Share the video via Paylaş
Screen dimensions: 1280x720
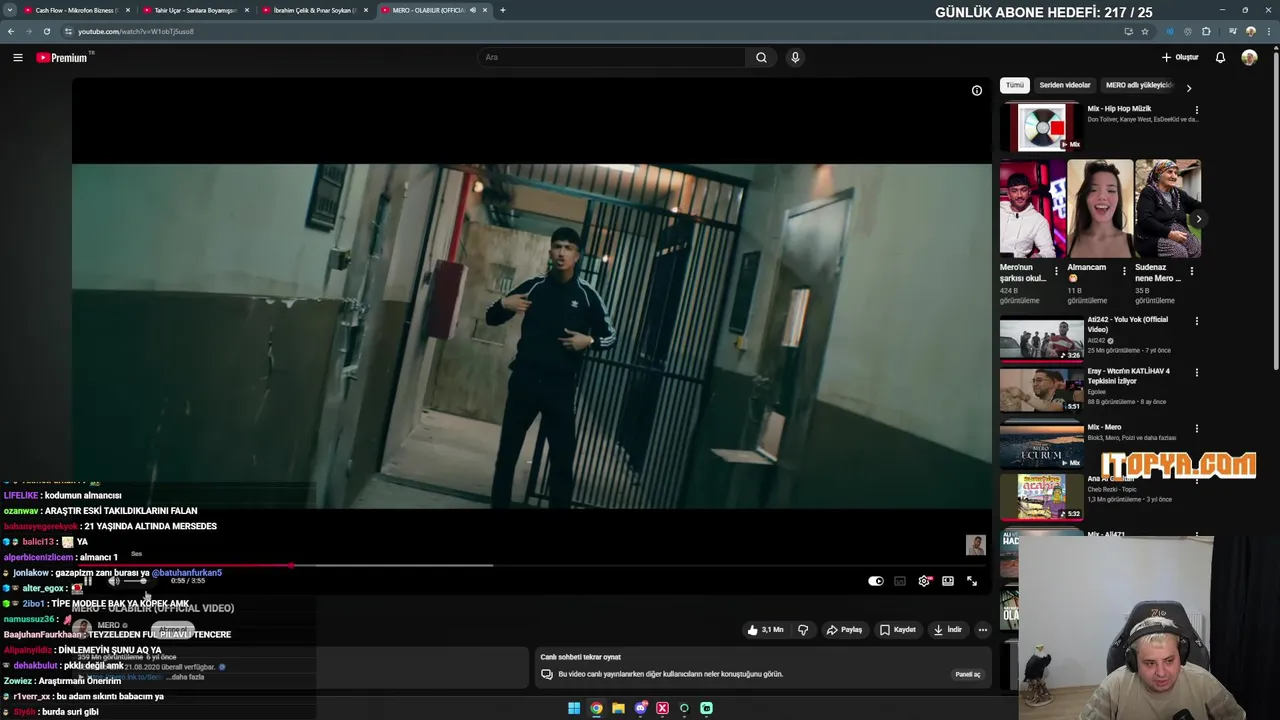(x=844, y=630)
